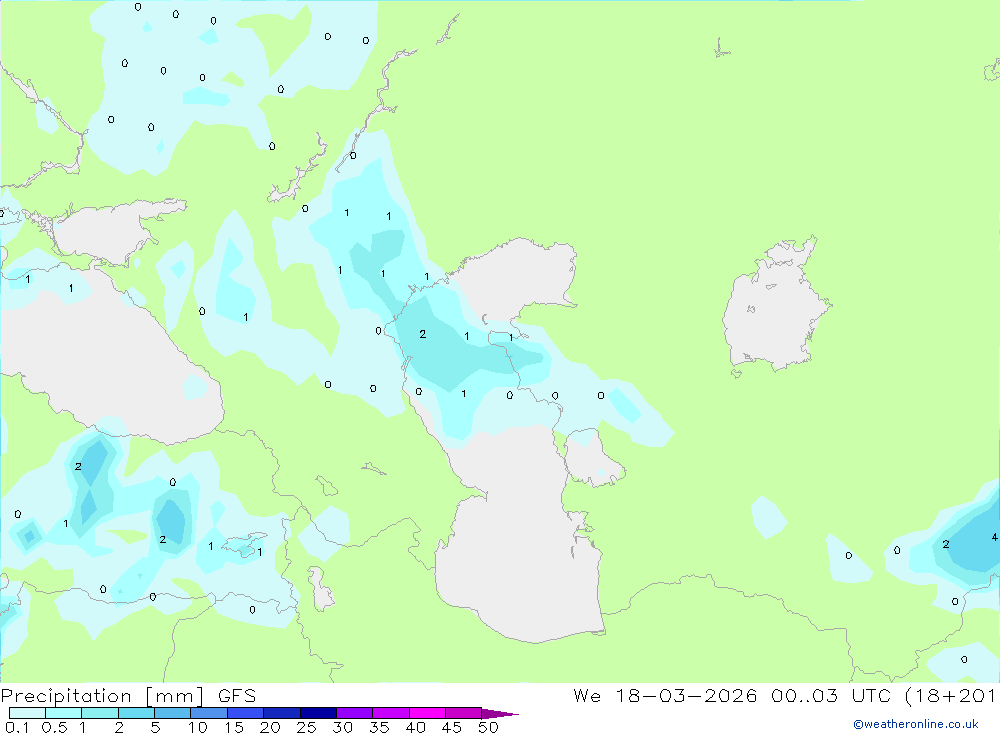Click the lightest 0.1–0.5 mm legend swatch
This screenshot has height=733, width=1000.
pyautogui.click(x=27, y=713)
